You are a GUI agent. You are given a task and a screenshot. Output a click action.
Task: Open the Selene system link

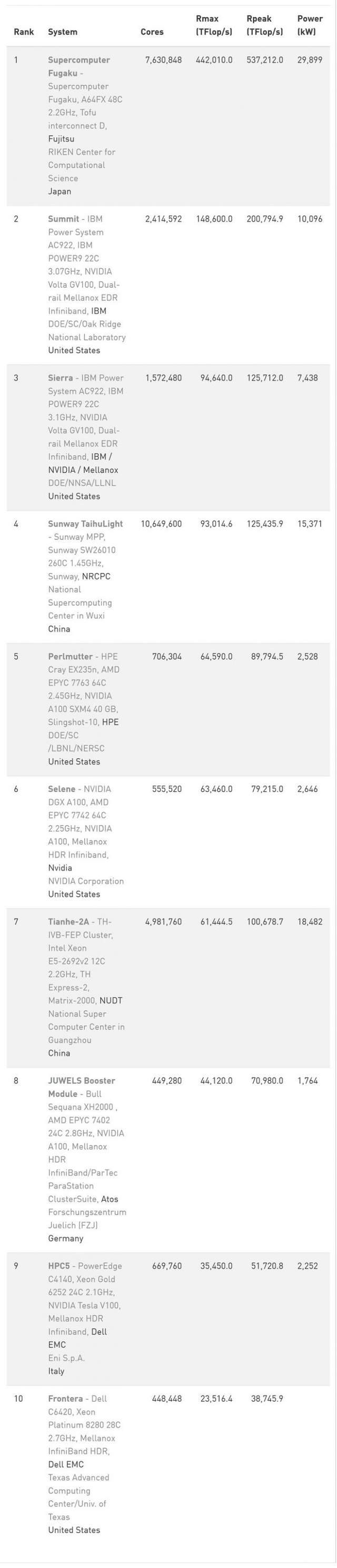pyautogui.click(x=62, y=789)
